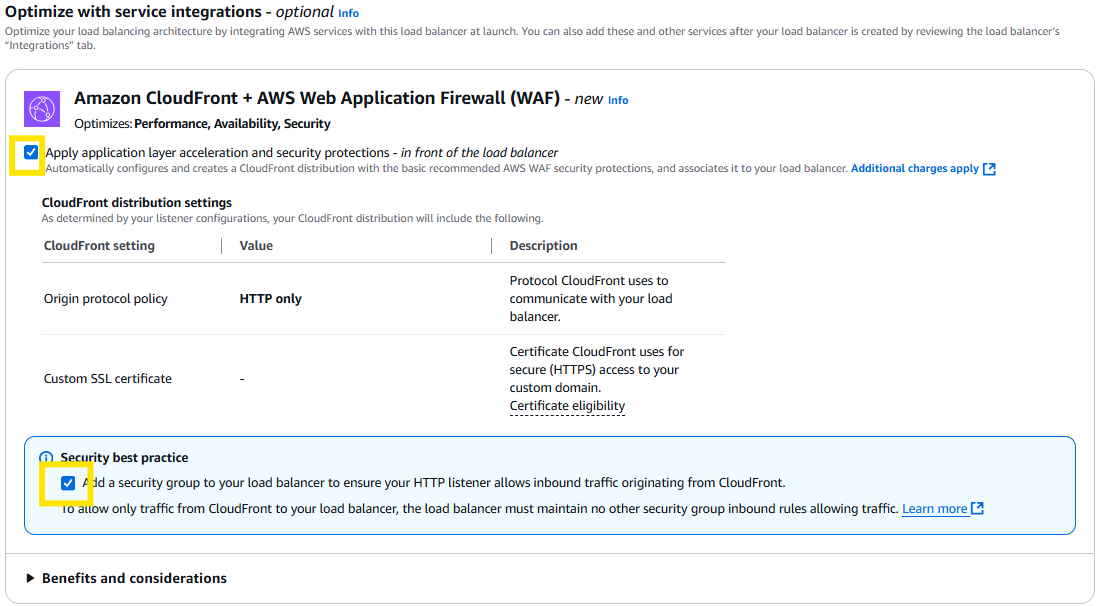
Task: Click the external link icon after Additional charges apply
Action: click(989, 169)
